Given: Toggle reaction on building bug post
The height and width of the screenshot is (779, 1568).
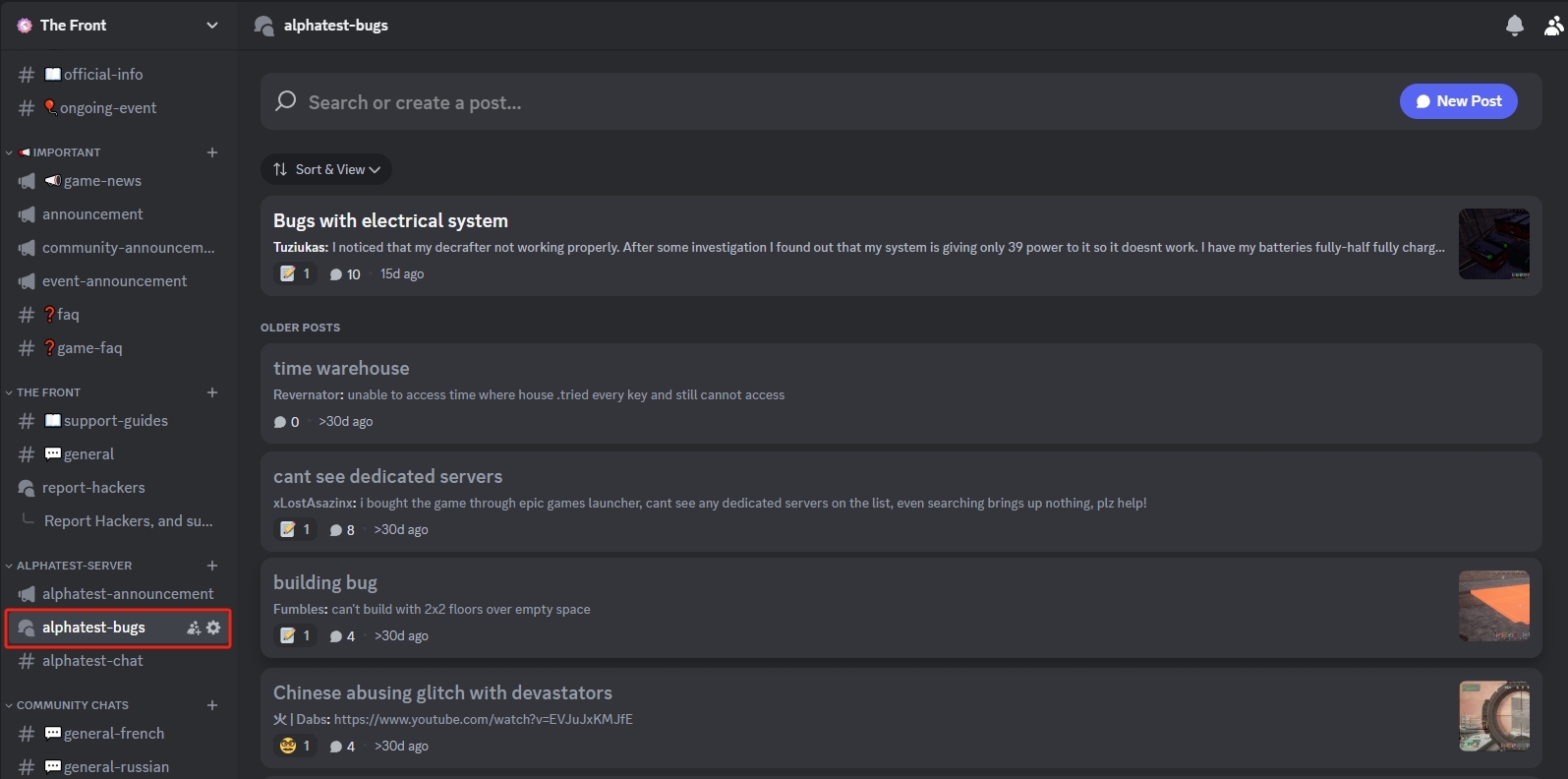Looking at the screenshot, I should coord(295,636).
